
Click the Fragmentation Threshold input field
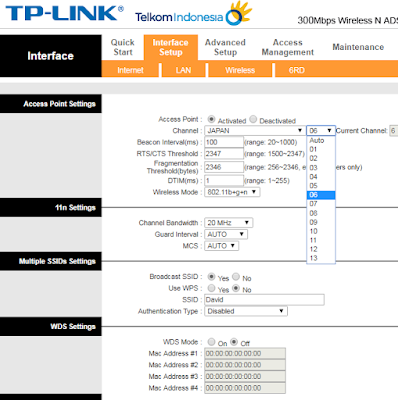tap(224, 167)
